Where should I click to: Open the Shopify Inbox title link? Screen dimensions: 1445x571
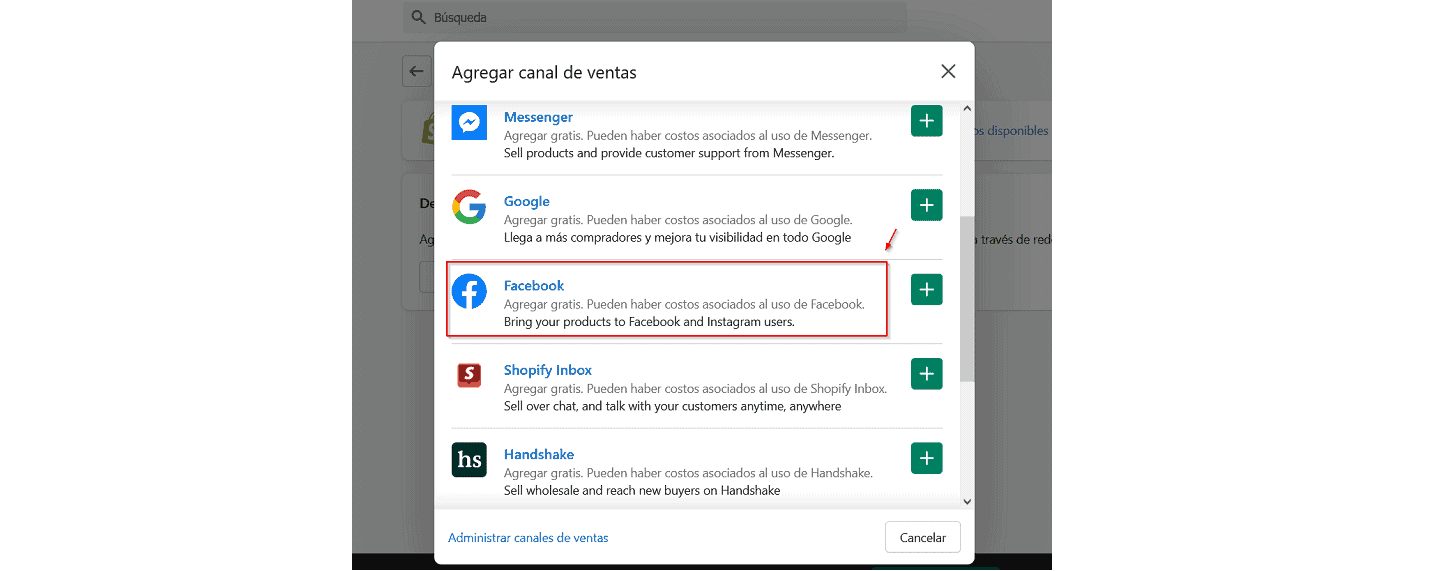click(547, 370)
